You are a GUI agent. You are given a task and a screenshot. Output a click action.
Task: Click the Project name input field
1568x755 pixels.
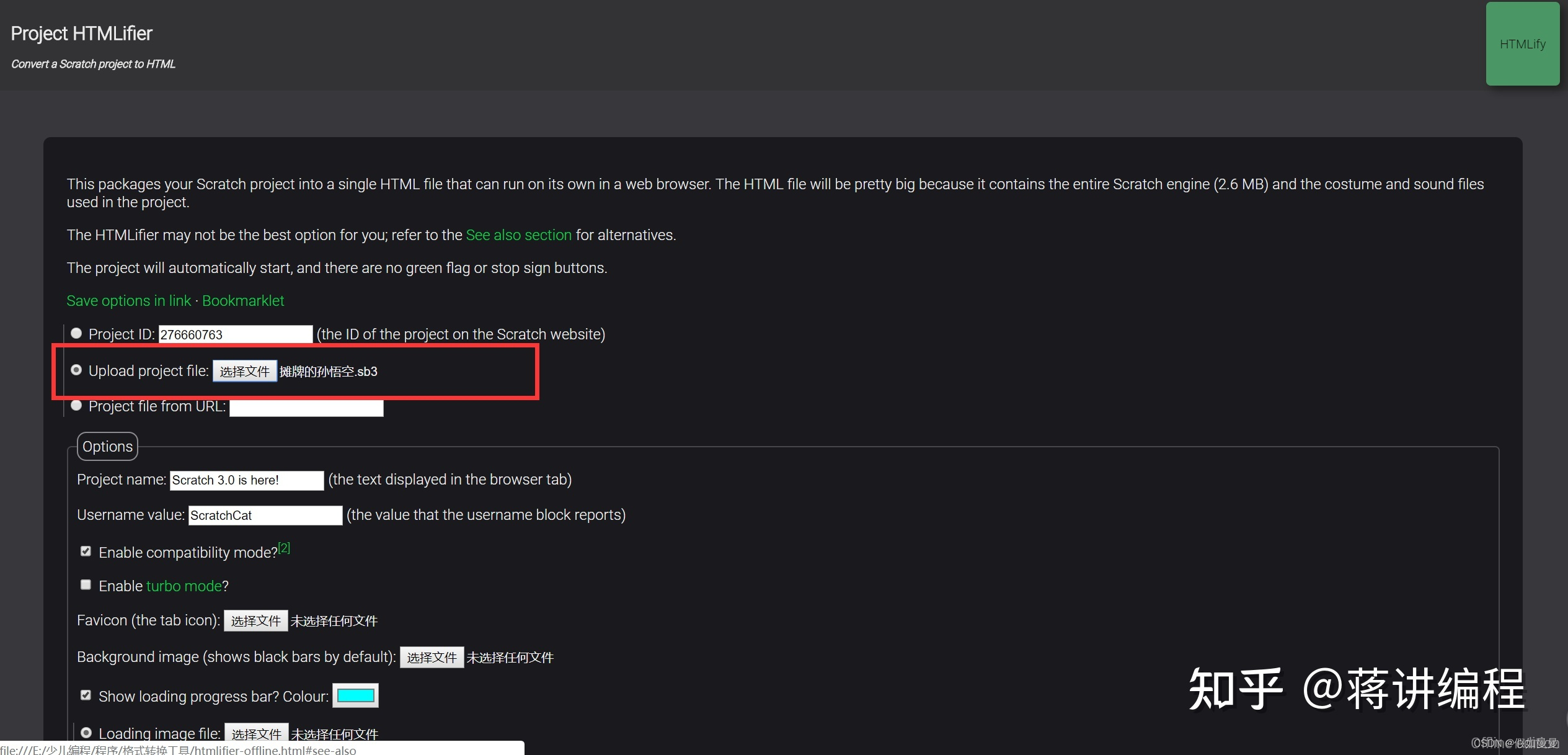point(246,480)
